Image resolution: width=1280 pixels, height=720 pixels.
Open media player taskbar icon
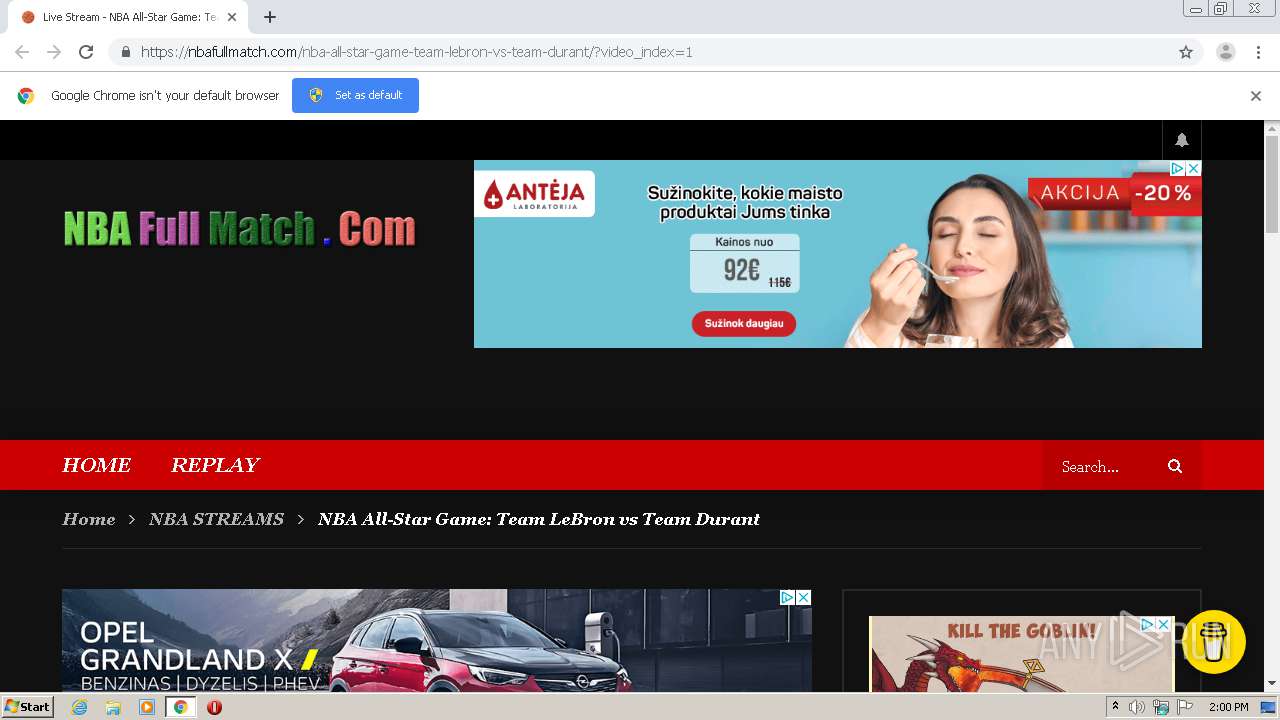pyautogui.click(x=147, y=707)
